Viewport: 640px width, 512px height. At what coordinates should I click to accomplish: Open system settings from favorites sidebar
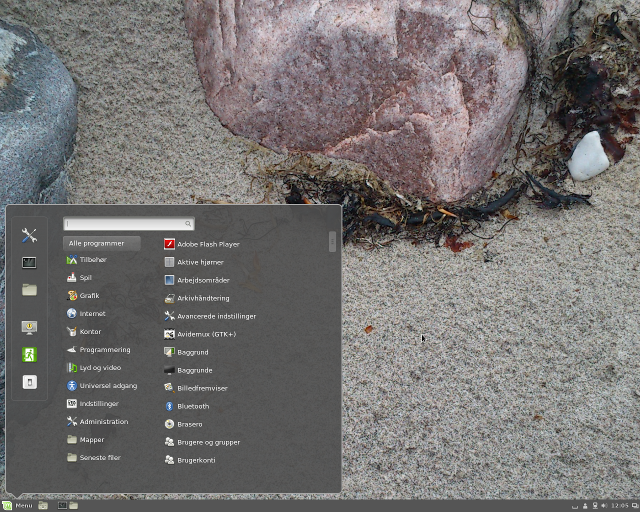(x=29, y=236)
